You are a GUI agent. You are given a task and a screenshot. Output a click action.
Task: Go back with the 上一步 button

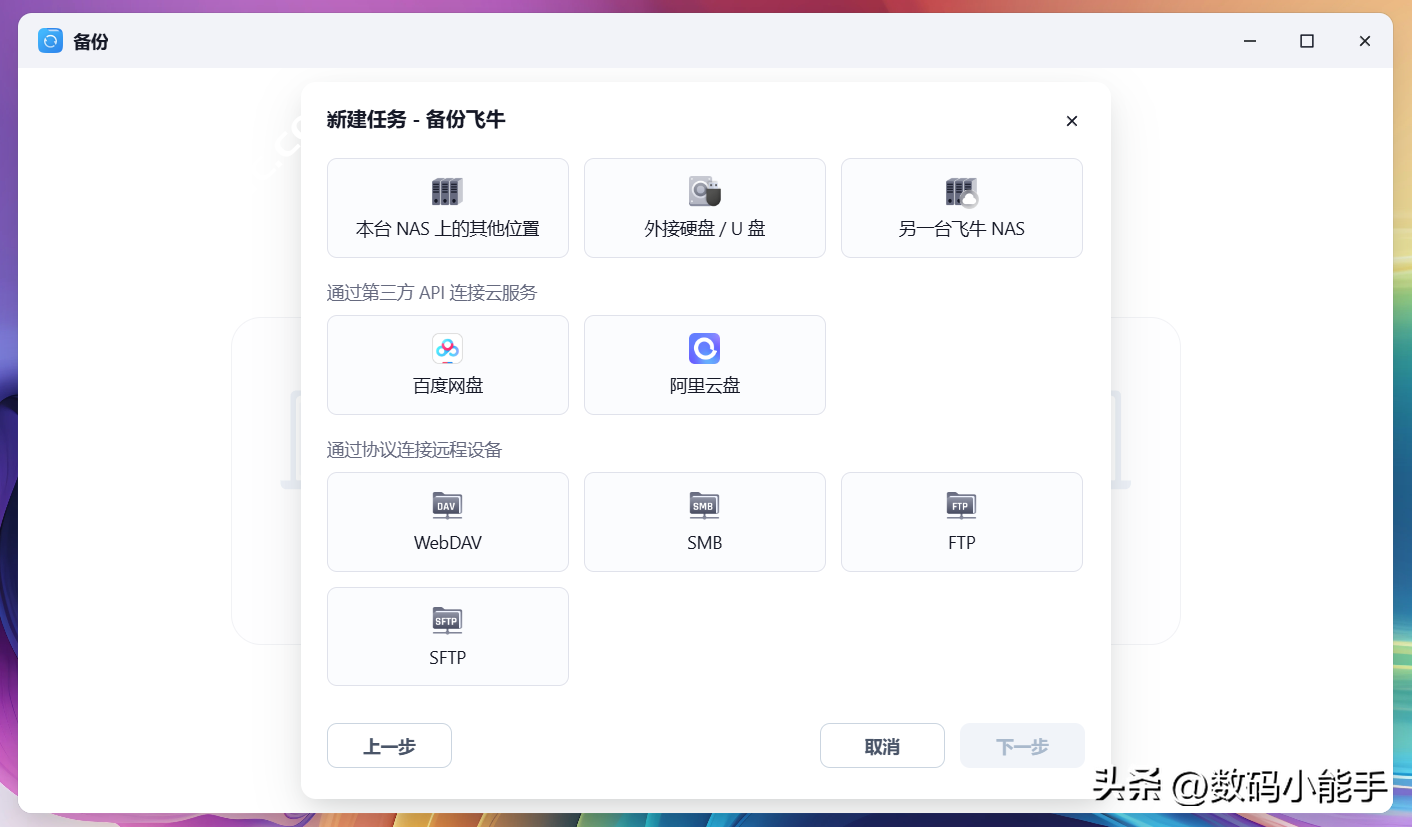pyautogui.click(x=389, y=746)
